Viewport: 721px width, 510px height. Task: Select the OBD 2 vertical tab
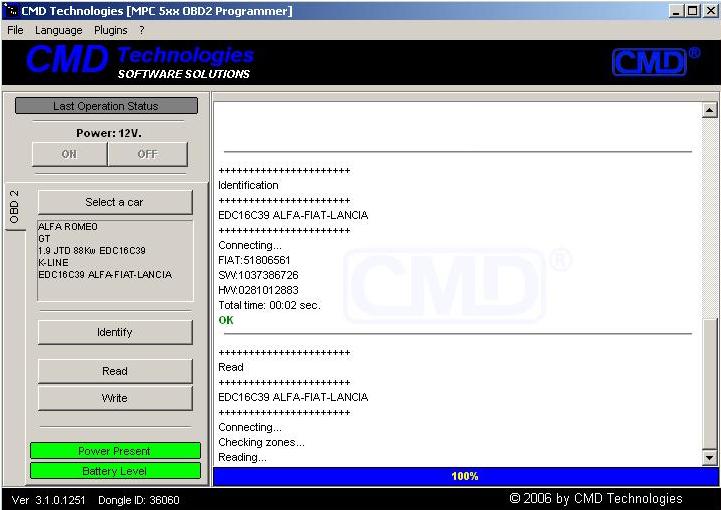[x=15, y=207]
